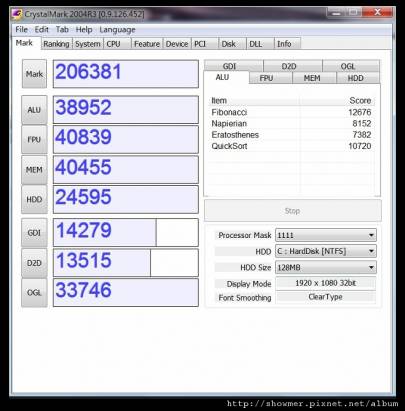Switch to the System tab
The height and width of the screenshot is (411, 405).
click(88, 44)
